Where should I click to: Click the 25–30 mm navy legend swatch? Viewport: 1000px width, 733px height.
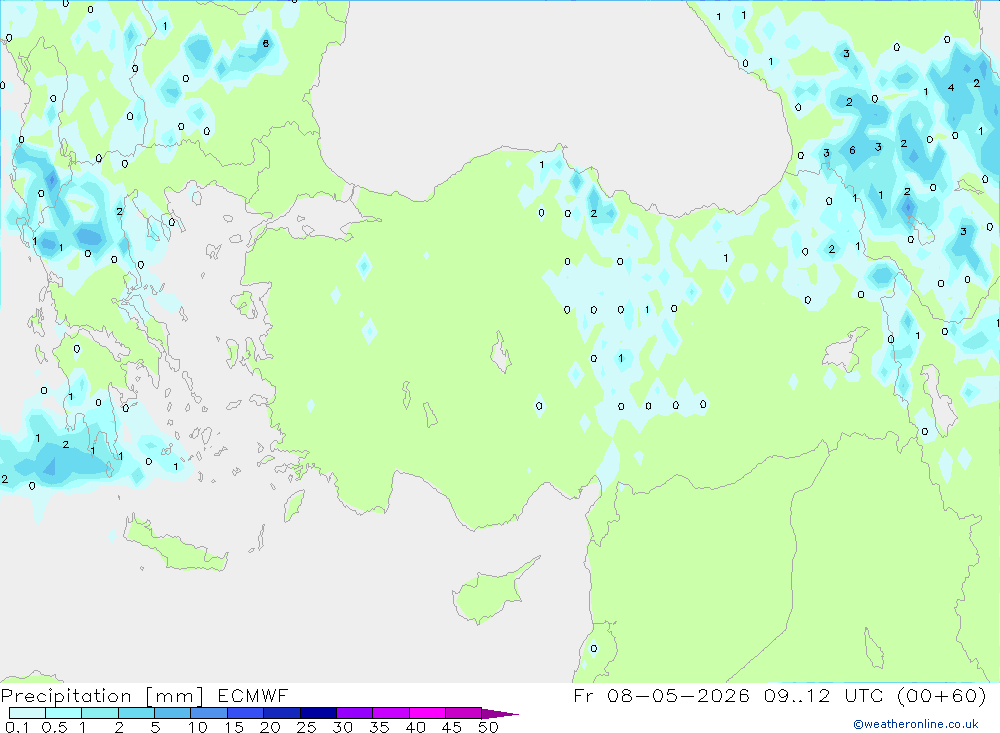click(x=318, y=713)
